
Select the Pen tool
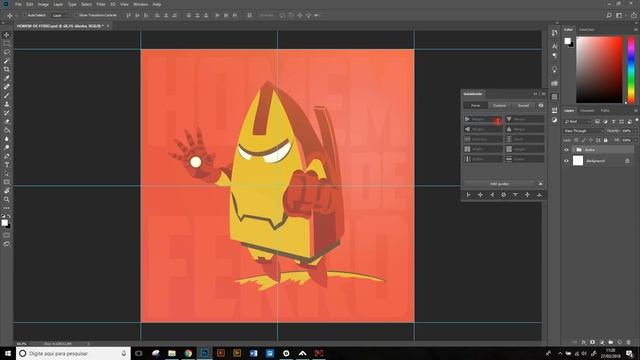tap(7, 156)
